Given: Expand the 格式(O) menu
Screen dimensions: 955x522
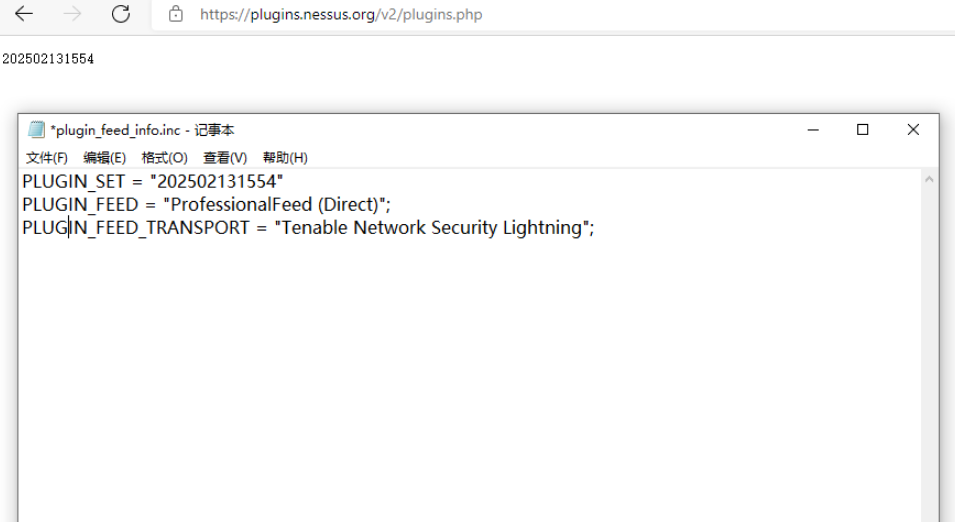Looking at the screenshot, I should 164,157.
